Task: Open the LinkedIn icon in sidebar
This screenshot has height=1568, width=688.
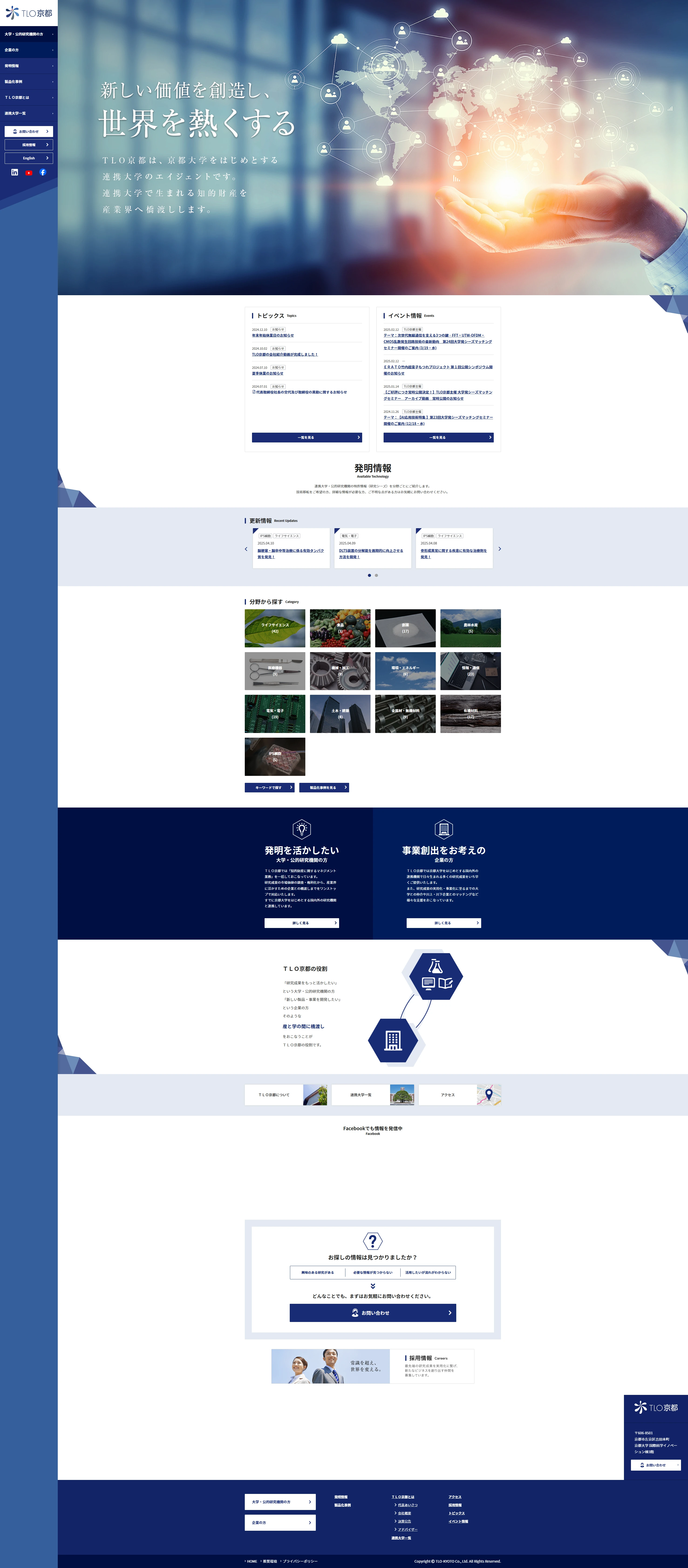Action: [15, 172]
